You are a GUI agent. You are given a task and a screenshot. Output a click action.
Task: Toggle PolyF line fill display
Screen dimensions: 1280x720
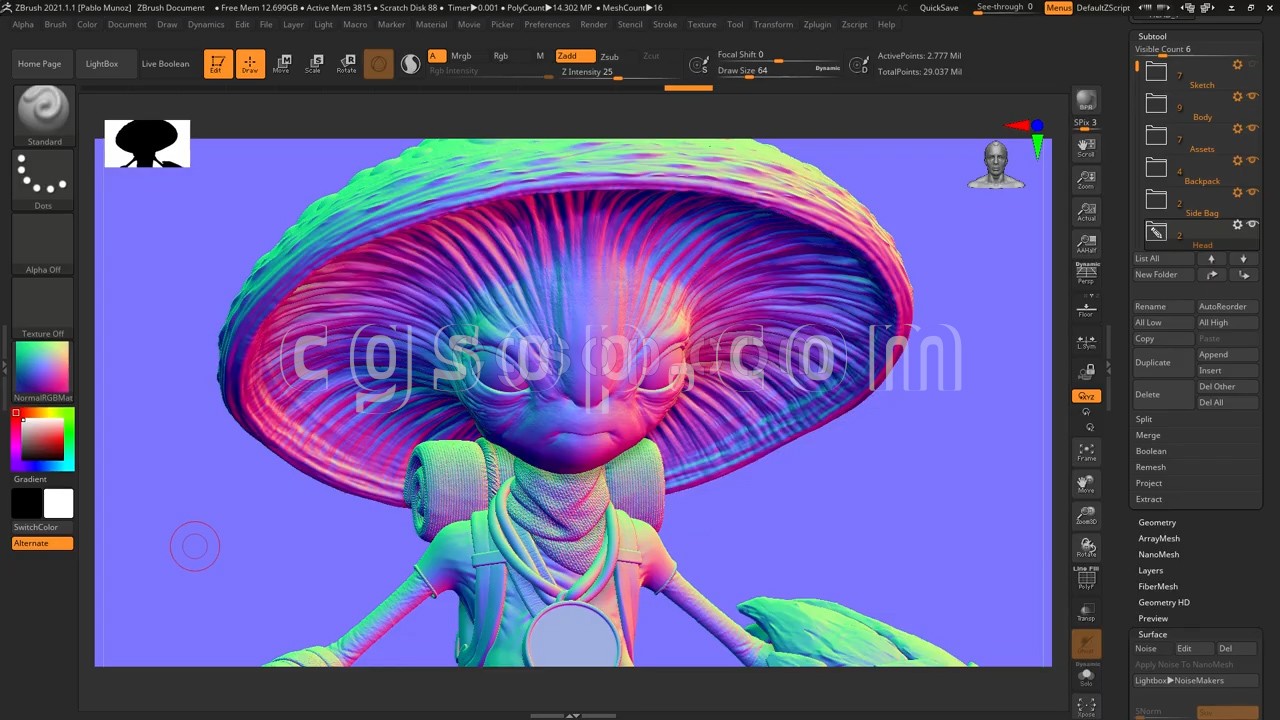(1086, 579)
